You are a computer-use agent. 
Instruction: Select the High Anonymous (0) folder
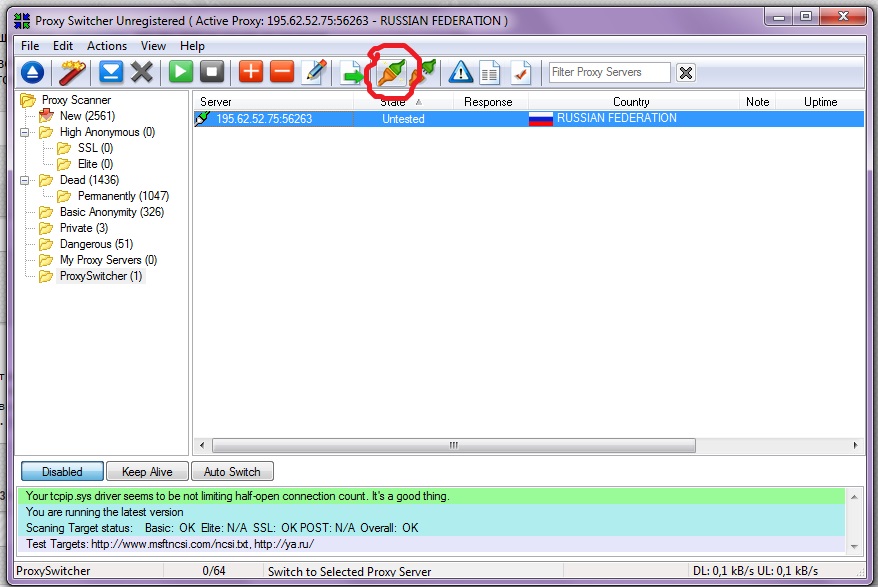coord(108,132)
